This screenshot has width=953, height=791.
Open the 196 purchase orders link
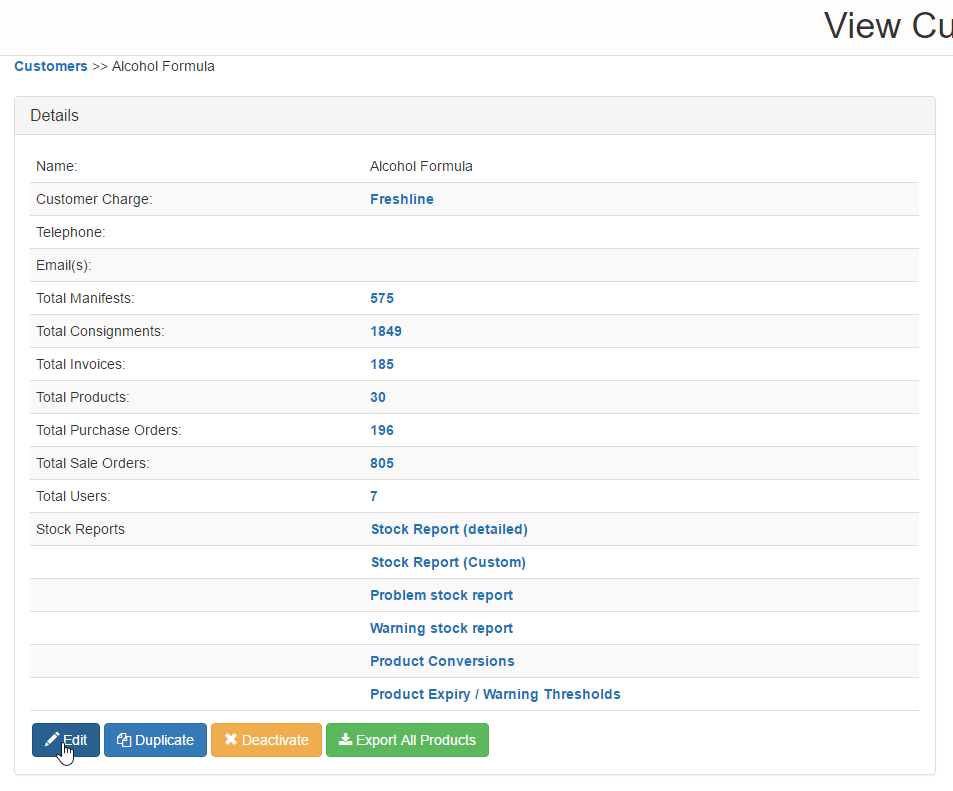click(382, 430)
